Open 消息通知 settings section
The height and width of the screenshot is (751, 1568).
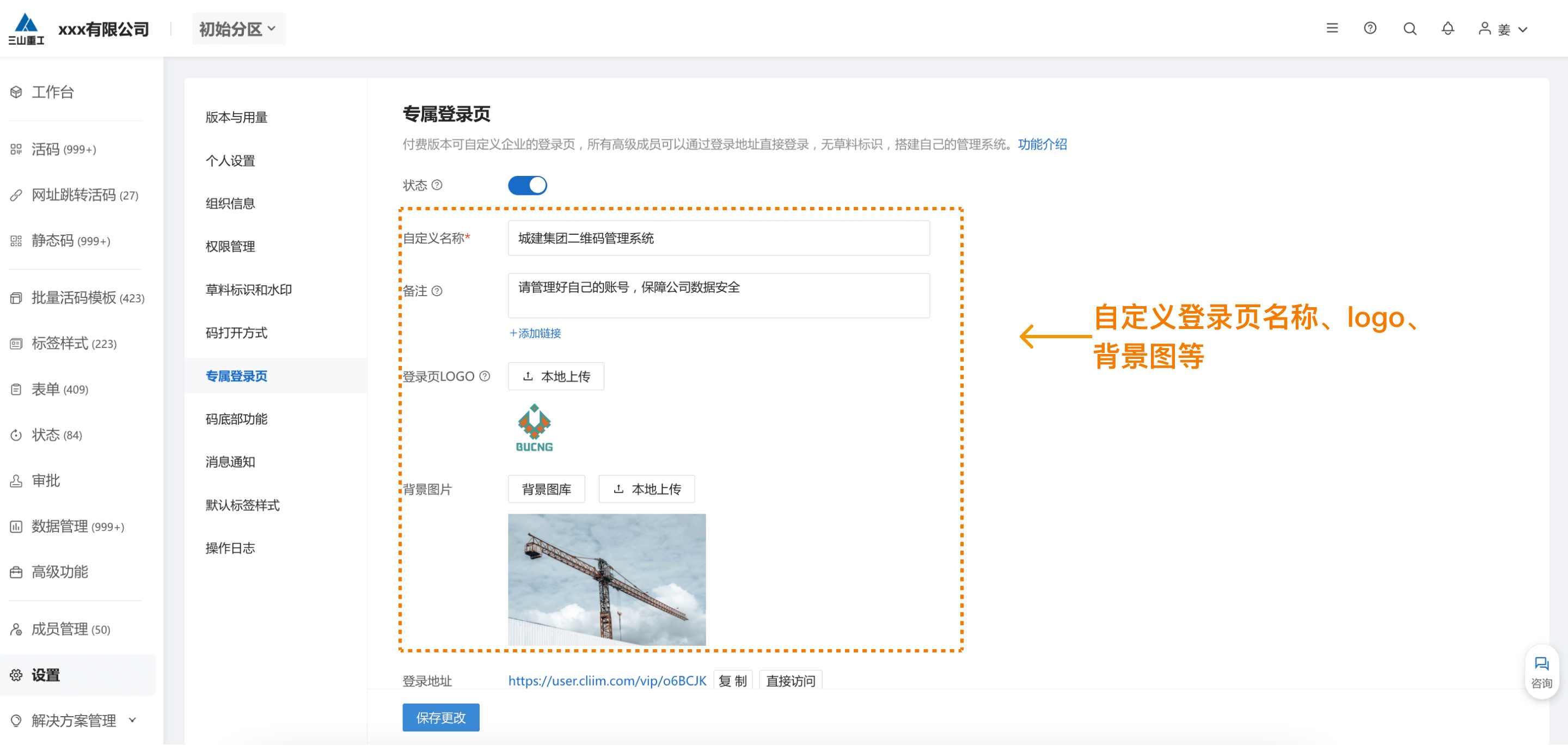[230, 462]
